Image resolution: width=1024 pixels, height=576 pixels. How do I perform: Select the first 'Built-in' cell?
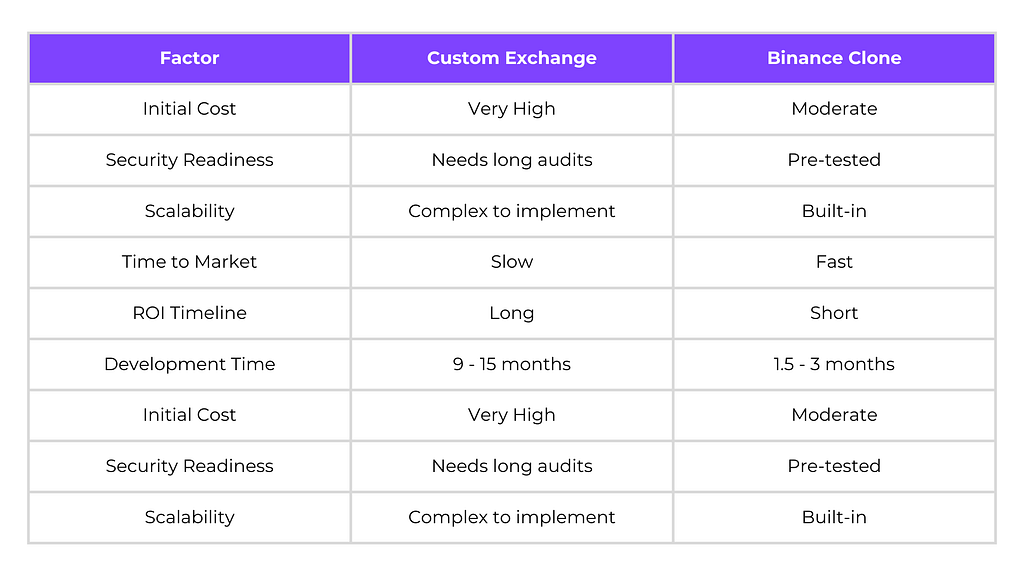click(834, 211)
